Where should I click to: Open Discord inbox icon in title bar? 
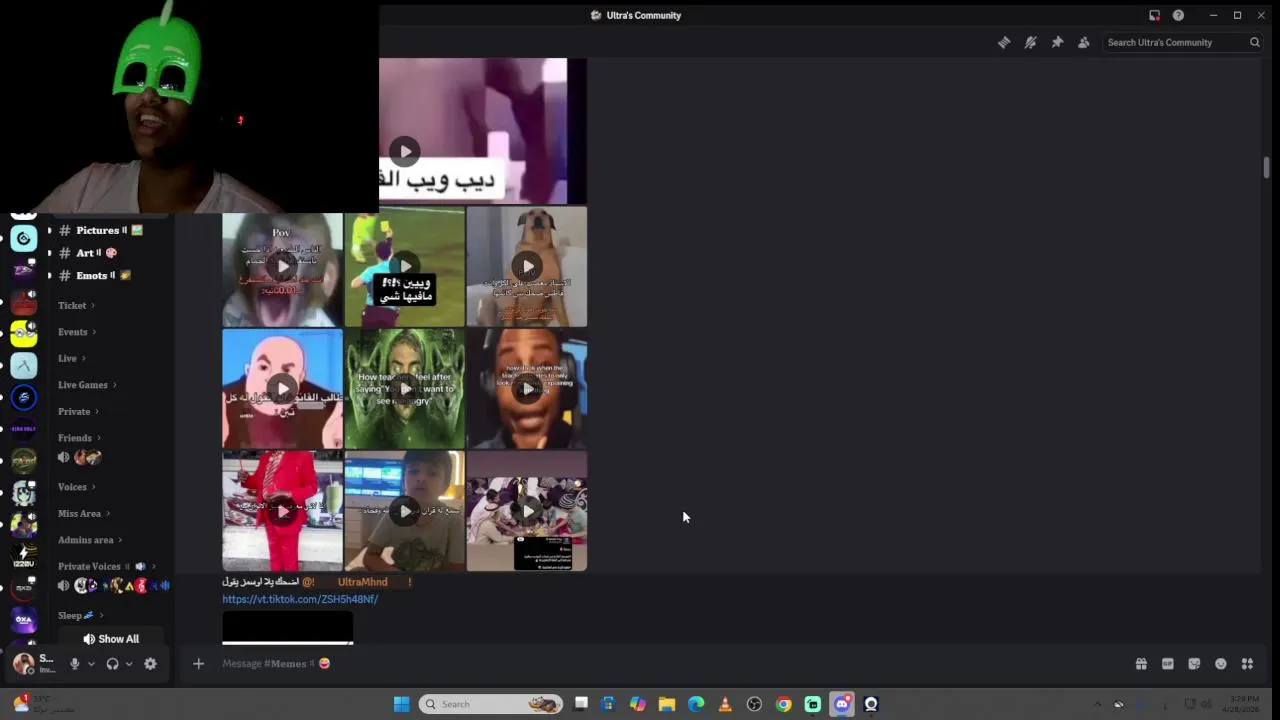1154,15
